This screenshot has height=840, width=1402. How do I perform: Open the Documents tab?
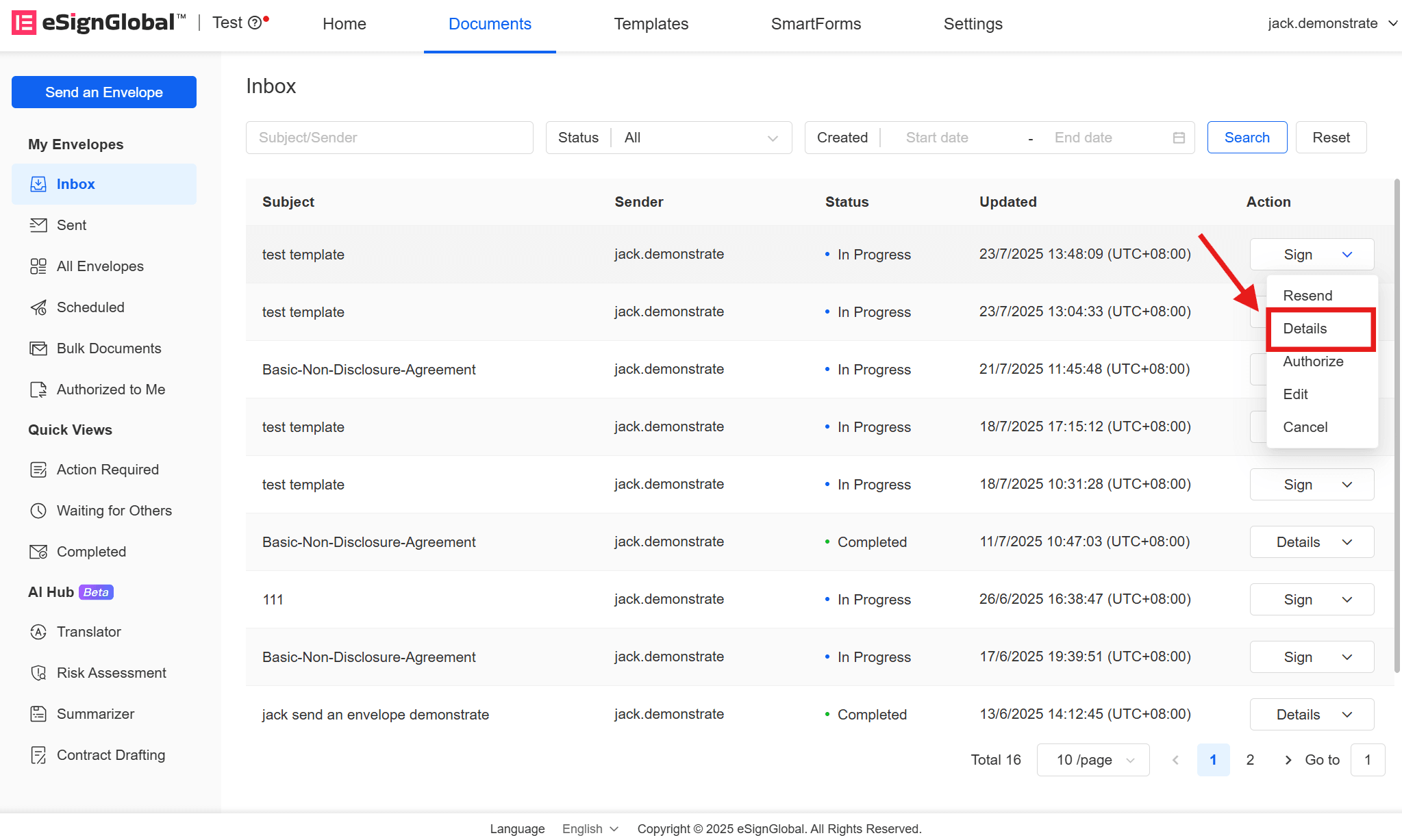pos(490,24)
